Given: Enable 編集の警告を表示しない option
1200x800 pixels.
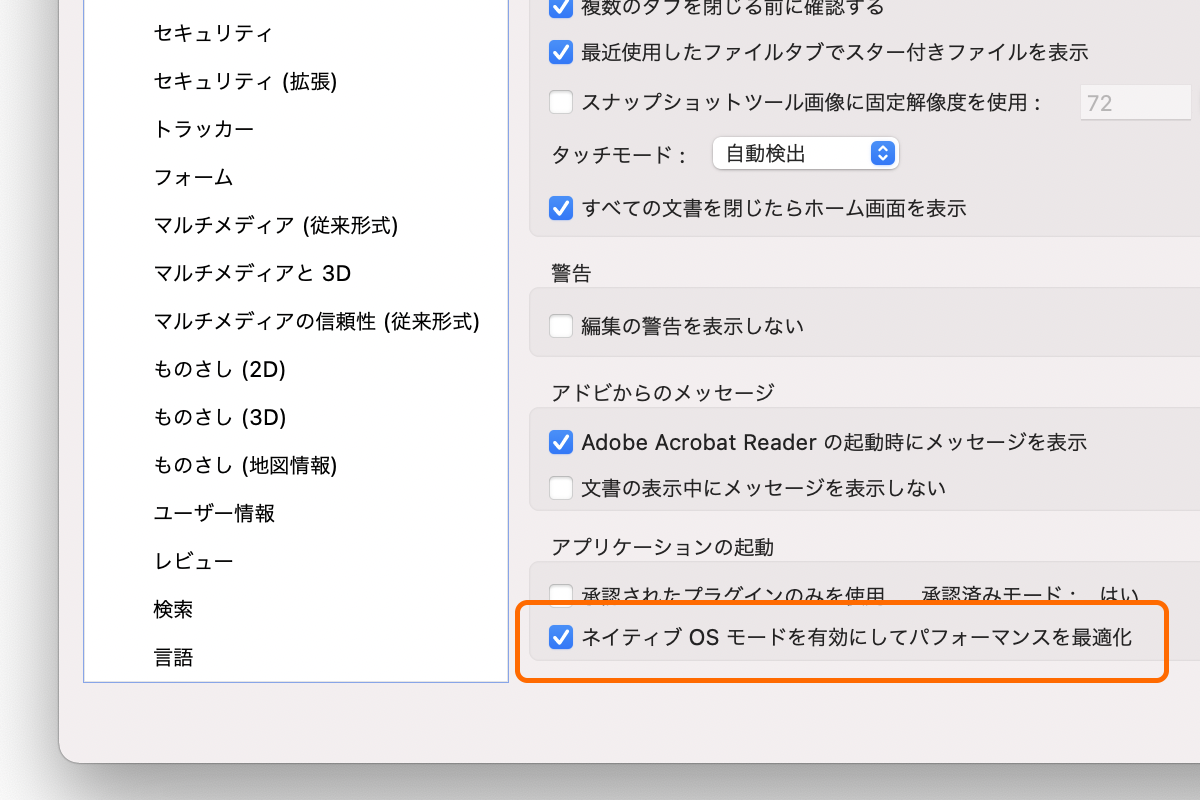Looking at the screenshot, I should click(561, 325).
